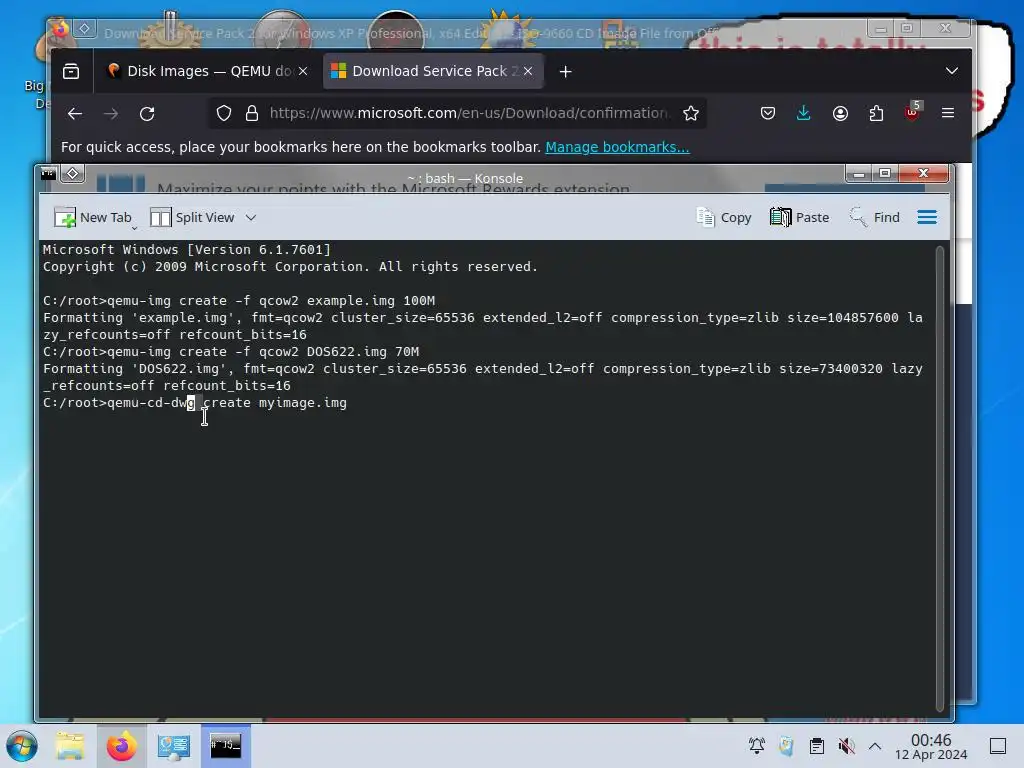Switch to Firefox in the taskbar
1024x768 pixels.
tap(121, 746)
